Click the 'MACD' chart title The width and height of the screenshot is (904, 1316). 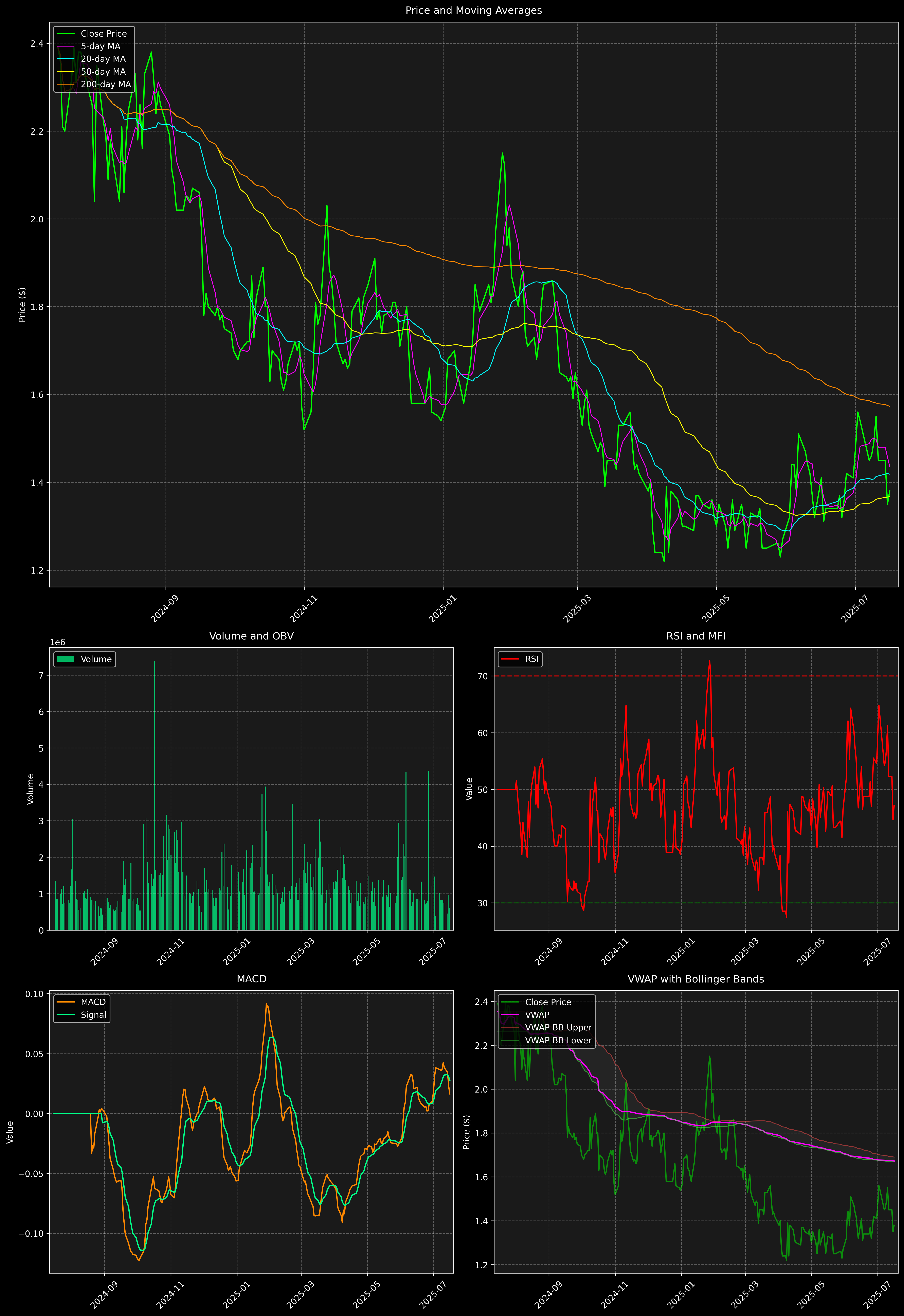pos(252,979)
